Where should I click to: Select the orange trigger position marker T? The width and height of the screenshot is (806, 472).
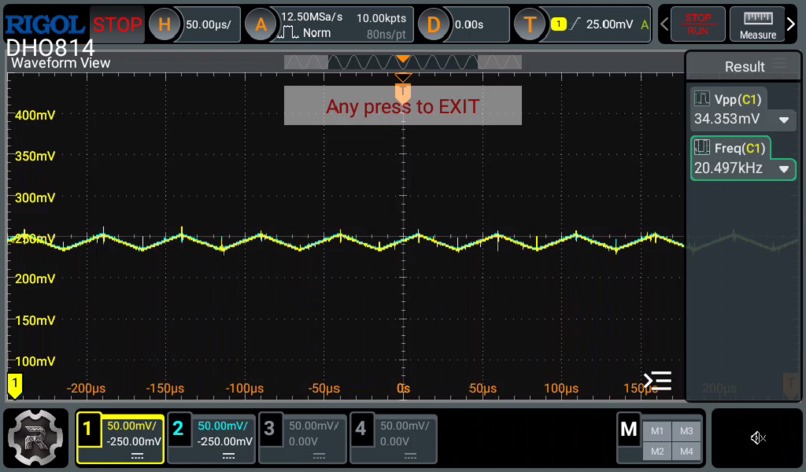pos(403,93)
